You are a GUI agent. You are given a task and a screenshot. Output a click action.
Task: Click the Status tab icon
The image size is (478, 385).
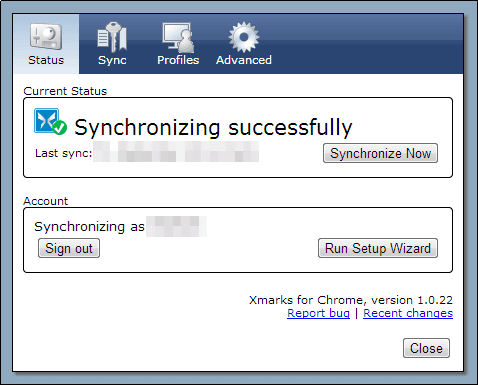[x=46, y=36]
